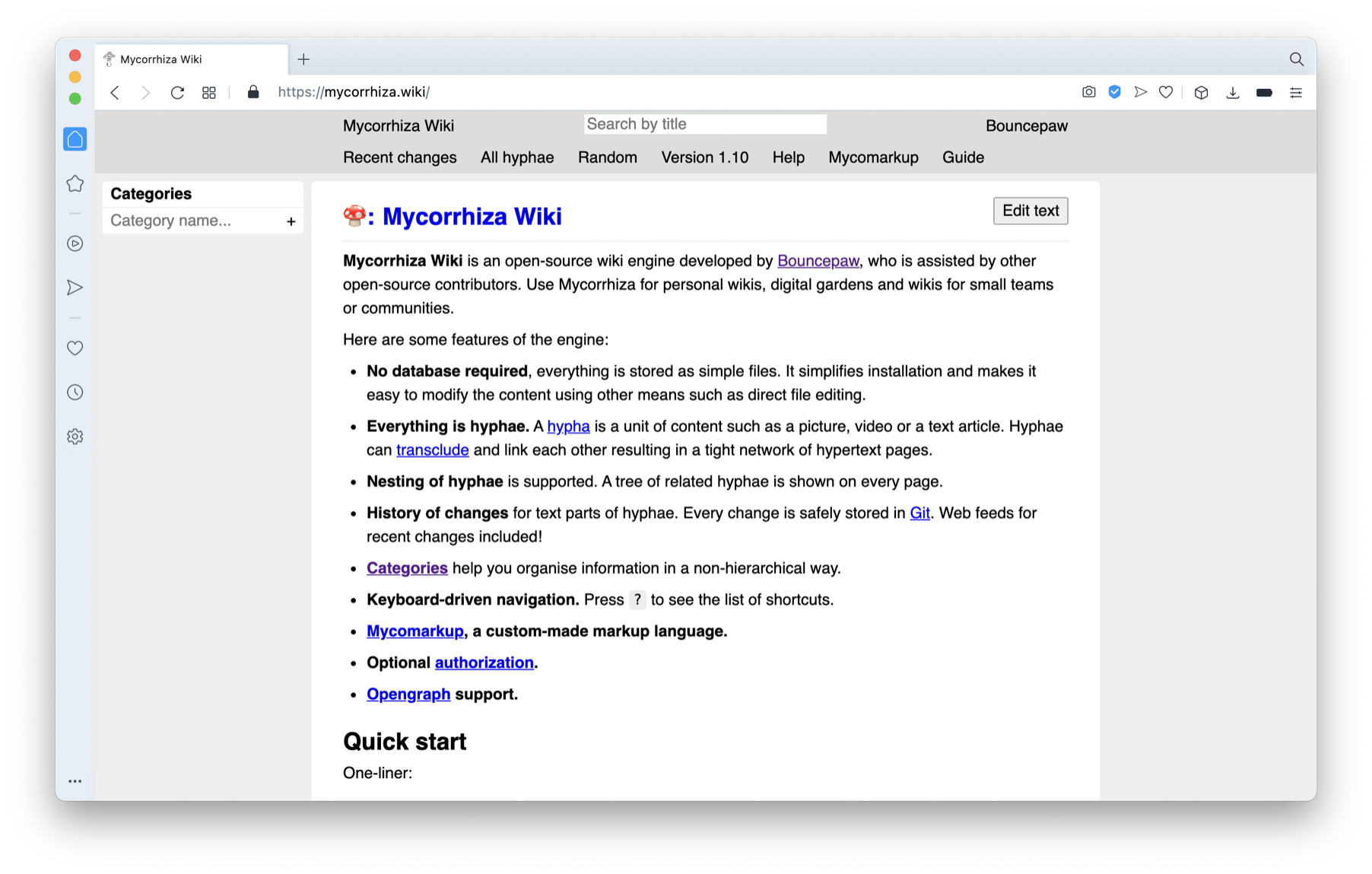Go to All hyphae page
This screenshot has width=1372, height=874.
[516, 157]
